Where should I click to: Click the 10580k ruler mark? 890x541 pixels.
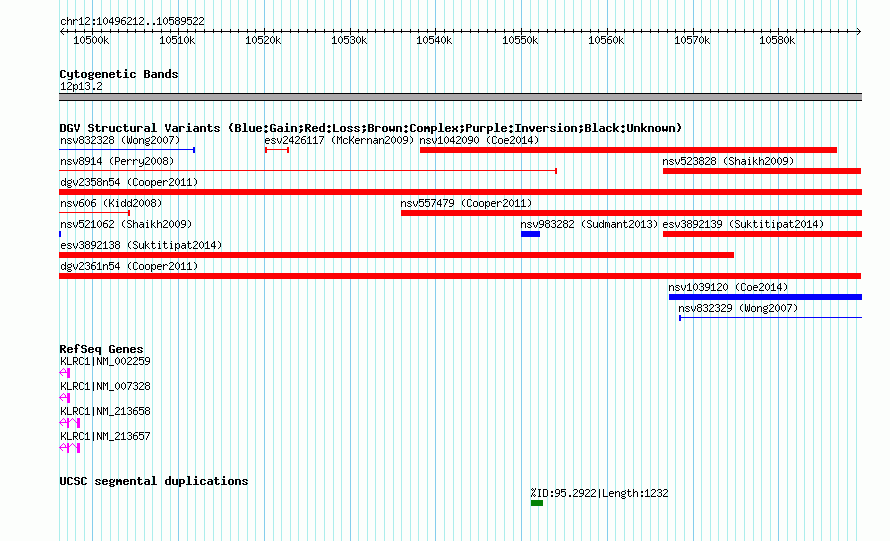point(777,40)
